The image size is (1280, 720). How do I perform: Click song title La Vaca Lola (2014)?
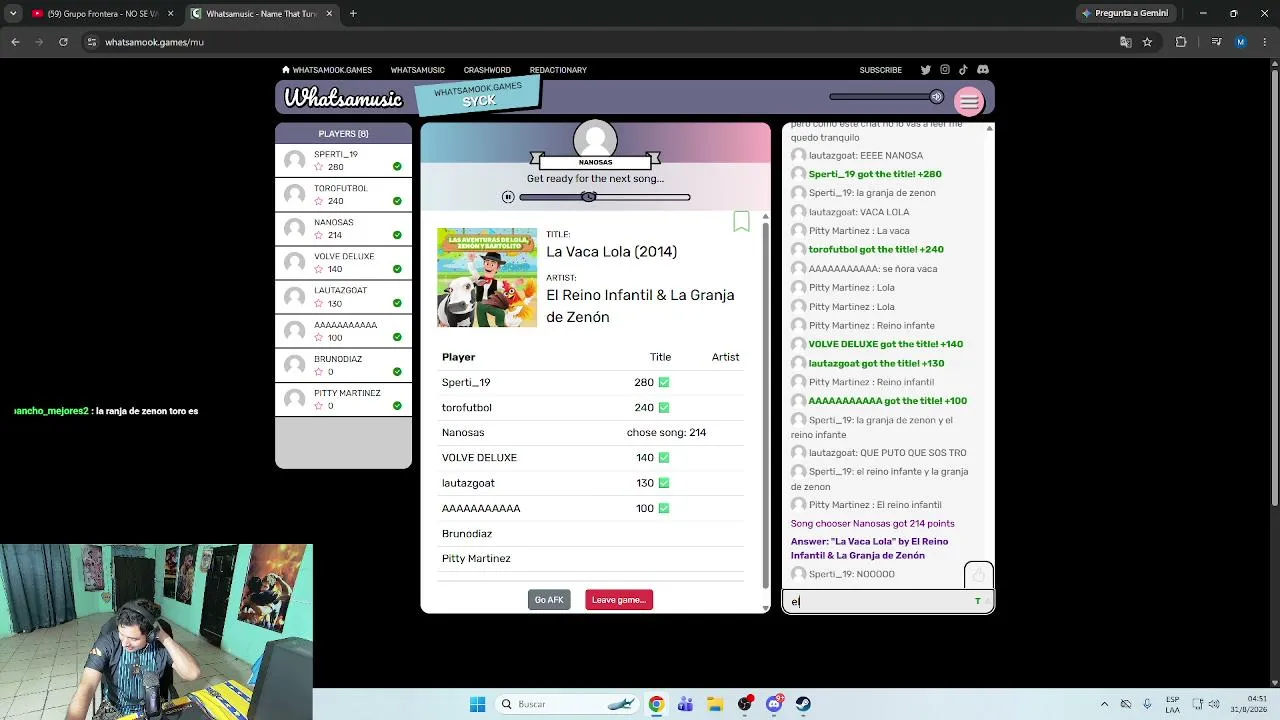pyautogui.click(x=611, y=252)
